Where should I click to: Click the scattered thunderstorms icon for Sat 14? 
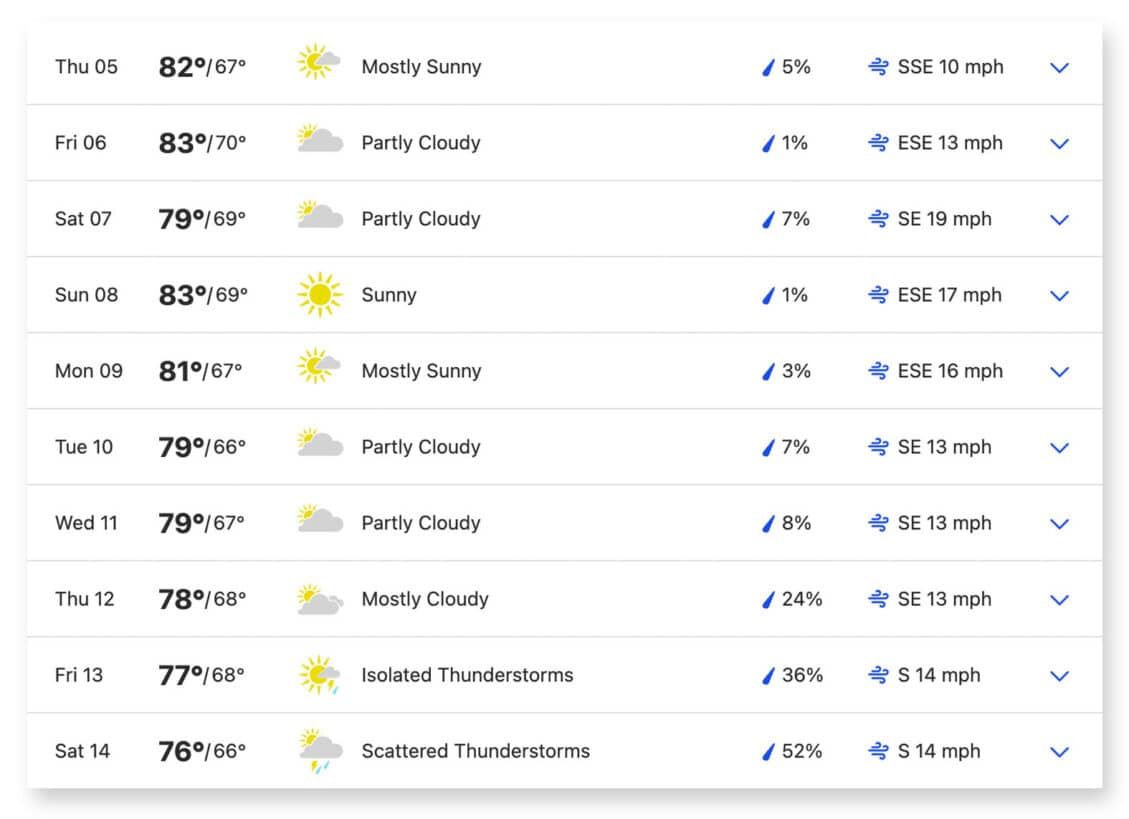(x=318, y=750)
